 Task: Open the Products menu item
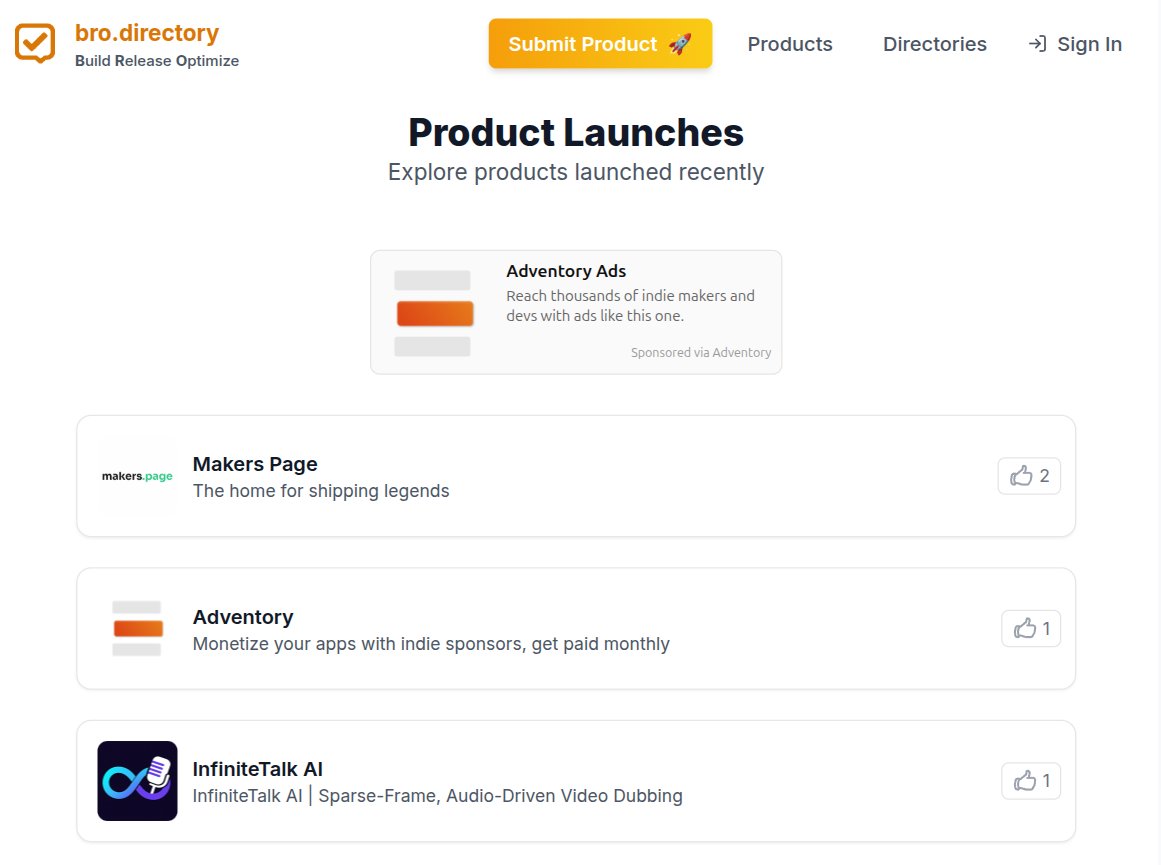(789, 44)
